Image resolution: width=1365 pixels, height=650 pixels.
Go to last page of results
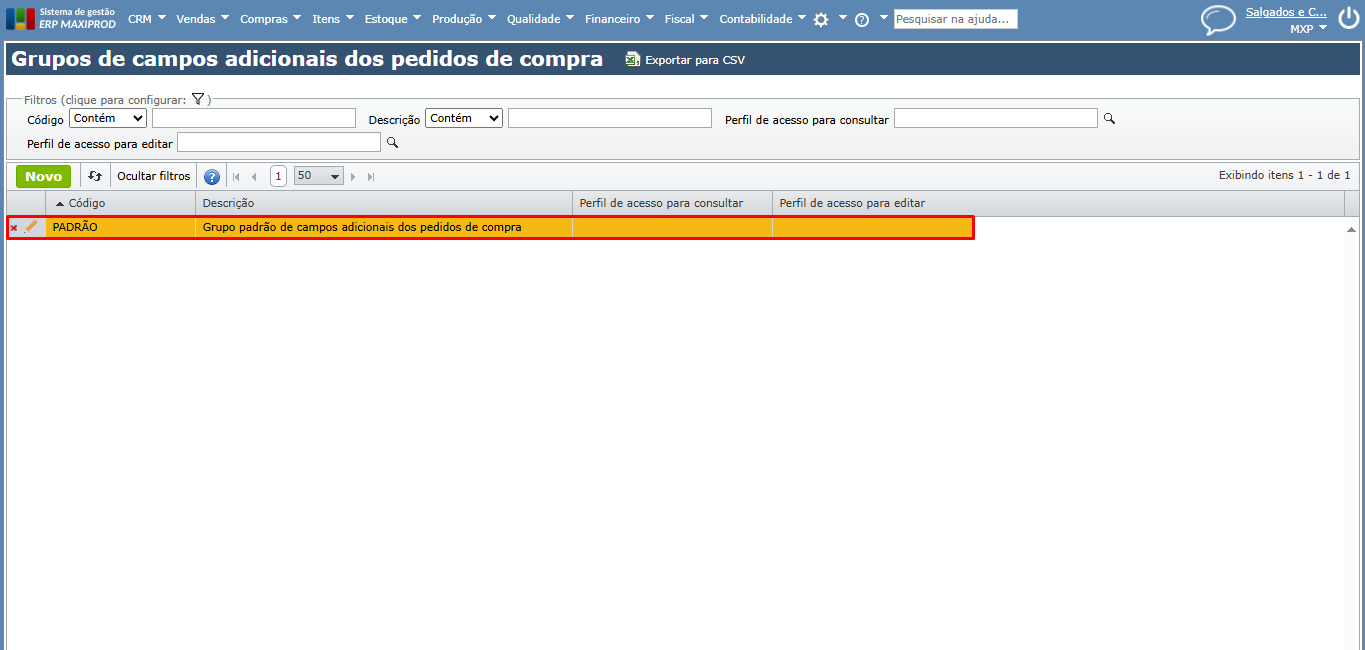(371, 177)
